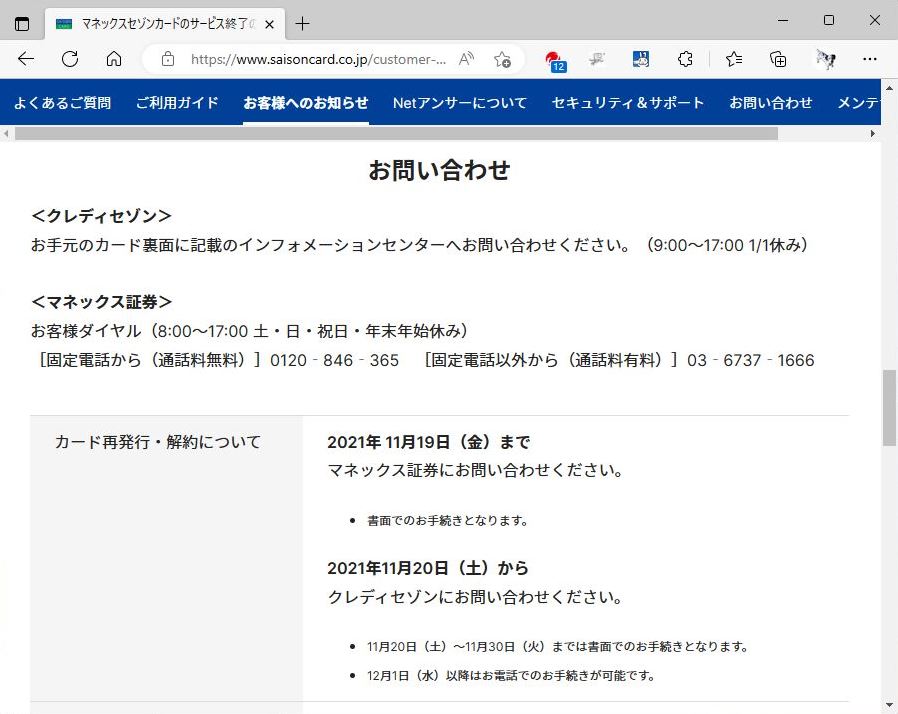Open the Netアンサーについて menu item
Image resolution: width=898 pixels, height=714 pixels.
(460, 103)
